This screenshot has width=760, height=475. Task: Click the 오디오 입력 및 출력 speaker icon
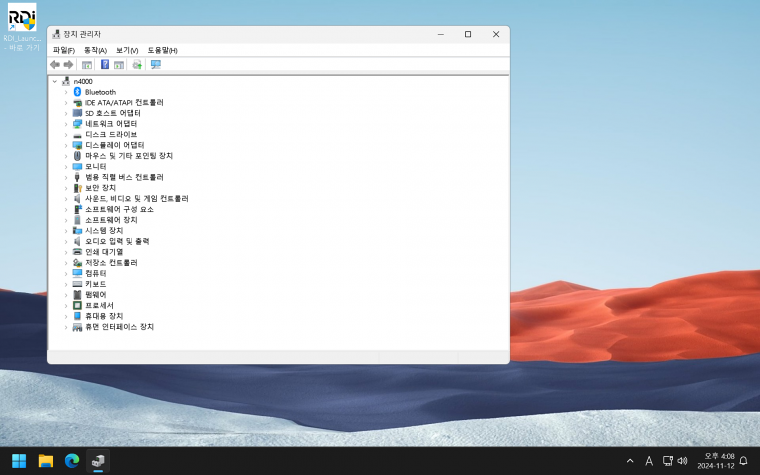[x=77, y=241]
